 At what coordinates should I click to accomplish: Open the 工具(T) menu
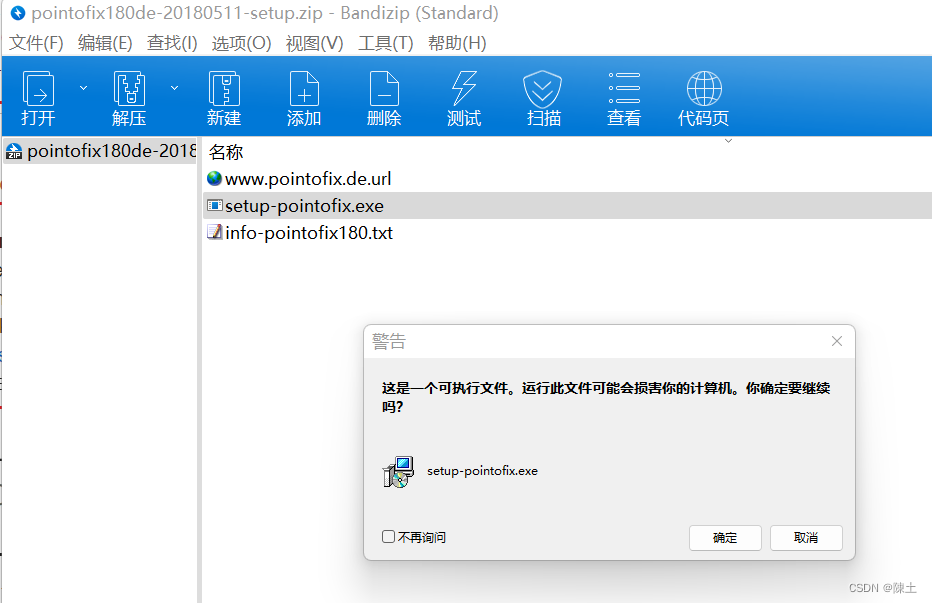click(x=386, y=43)
